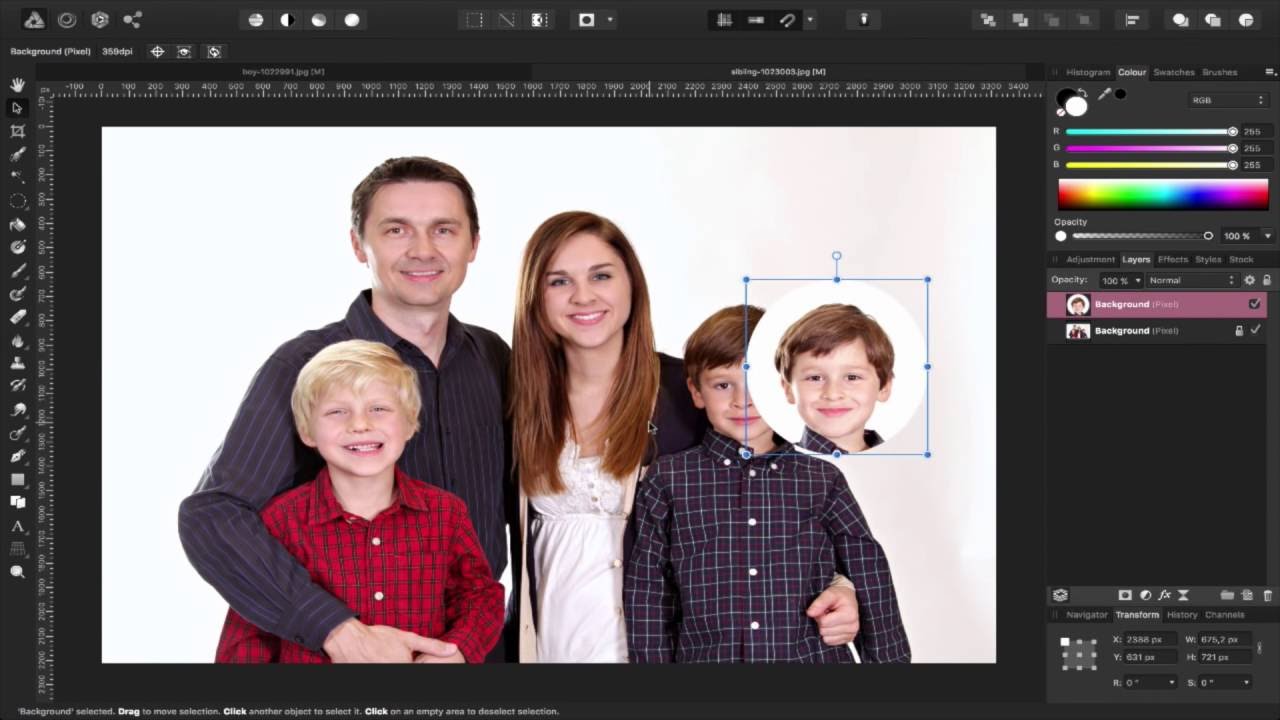Select the Erase Brush tool
Viewport: 1280px width, 720px height.
pyautogui.click(x=17, y=317)
